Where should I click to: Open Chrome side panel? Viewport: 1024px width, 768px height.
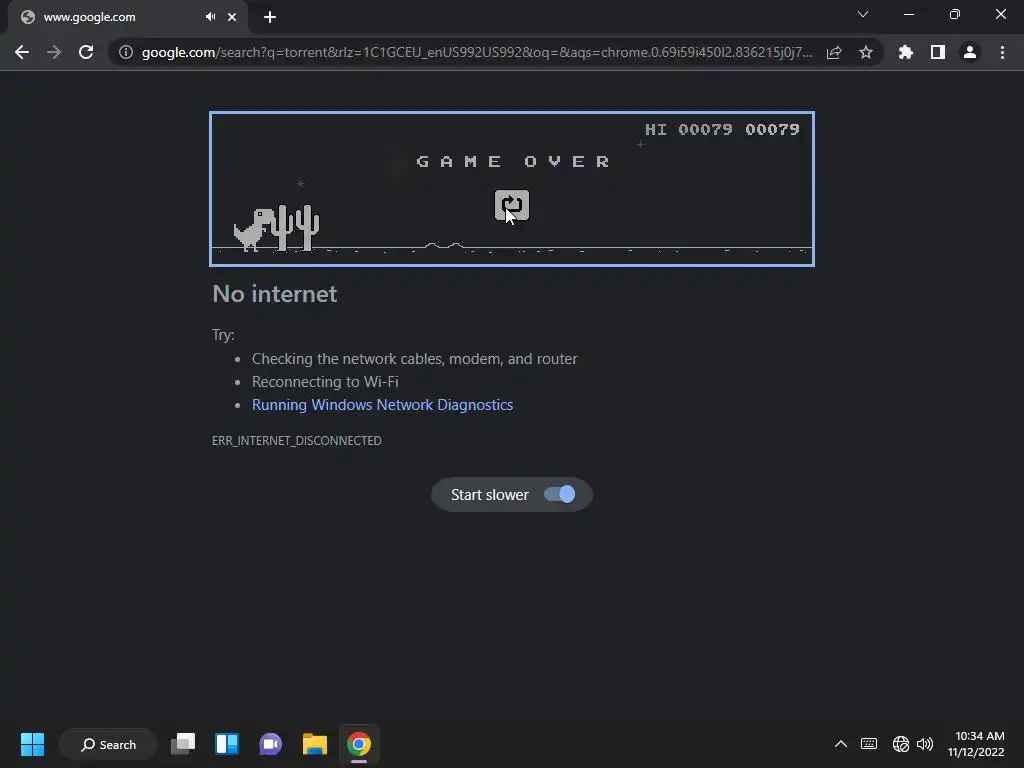click(938, 52)
